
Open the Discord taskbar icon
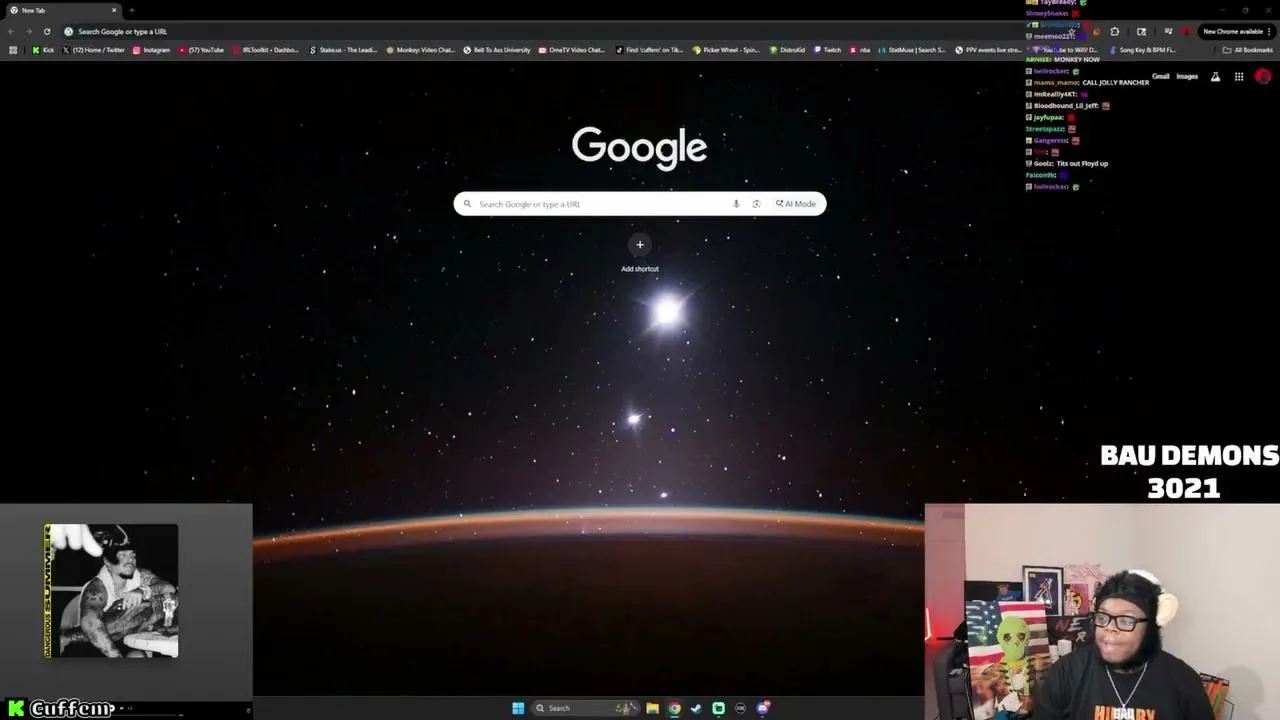[763, 708]
